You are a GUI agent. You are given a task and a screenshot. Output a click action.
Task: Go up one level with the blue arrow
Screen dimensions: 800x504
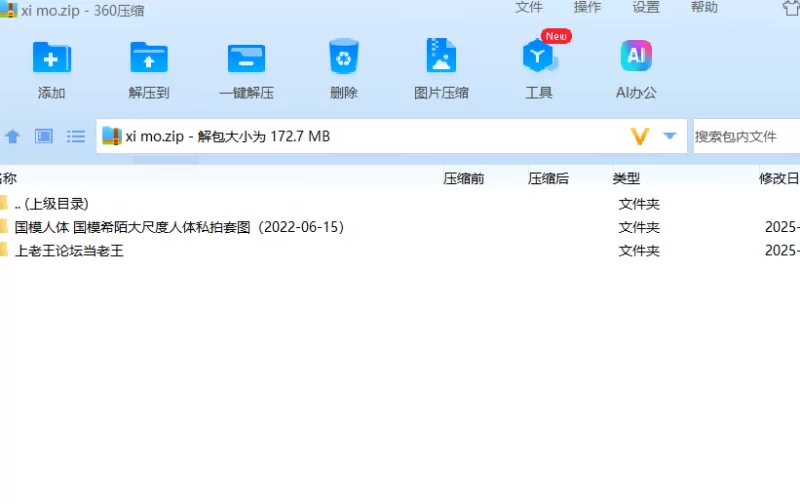click(13, 136)
